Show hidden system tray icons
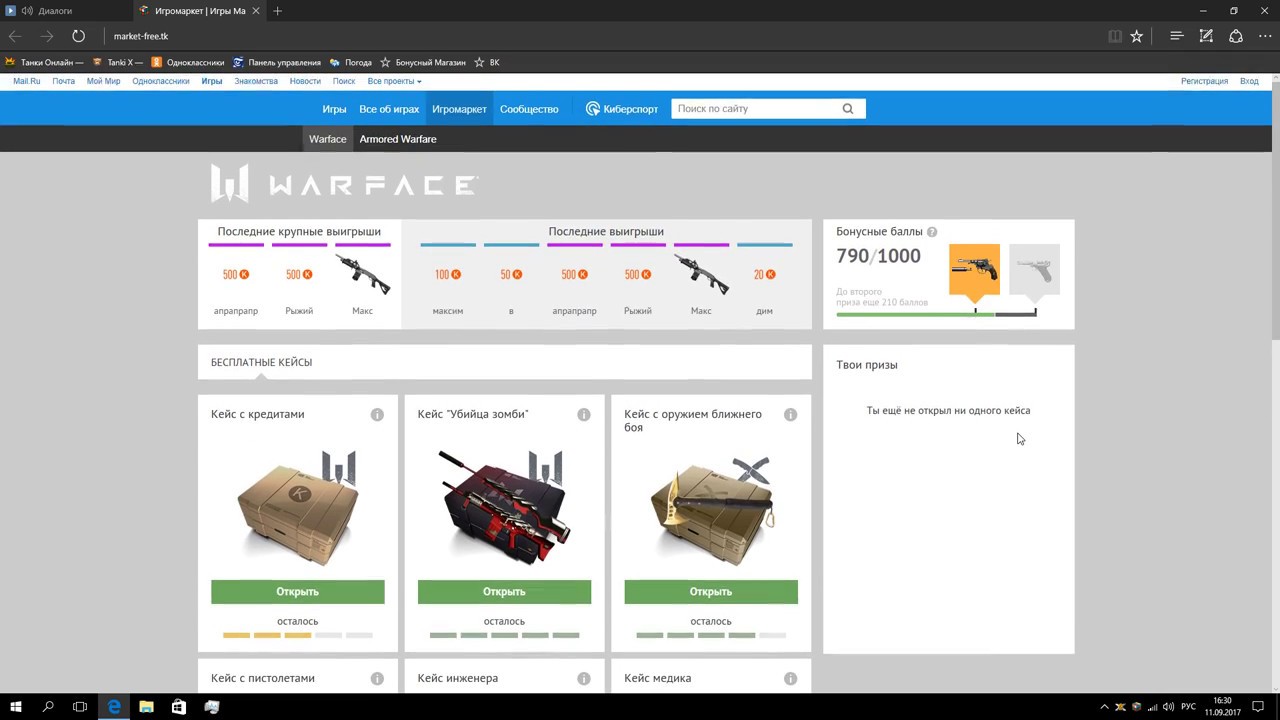Screen dimensions: 1280x720 point(1104,707)
